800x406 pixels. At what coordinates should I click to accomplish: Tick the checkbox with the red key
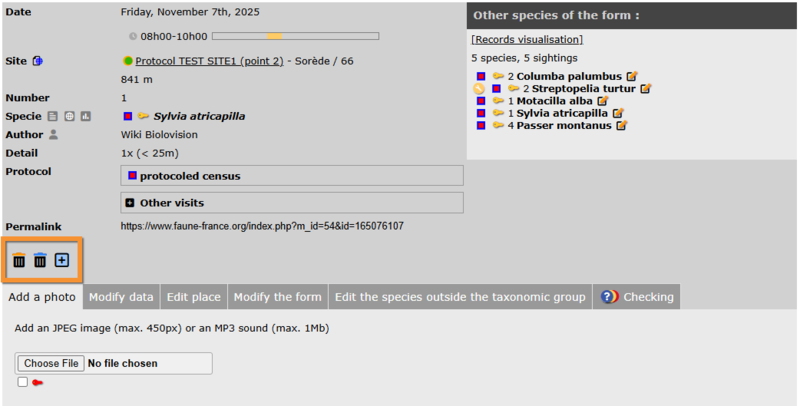point(22,382)
